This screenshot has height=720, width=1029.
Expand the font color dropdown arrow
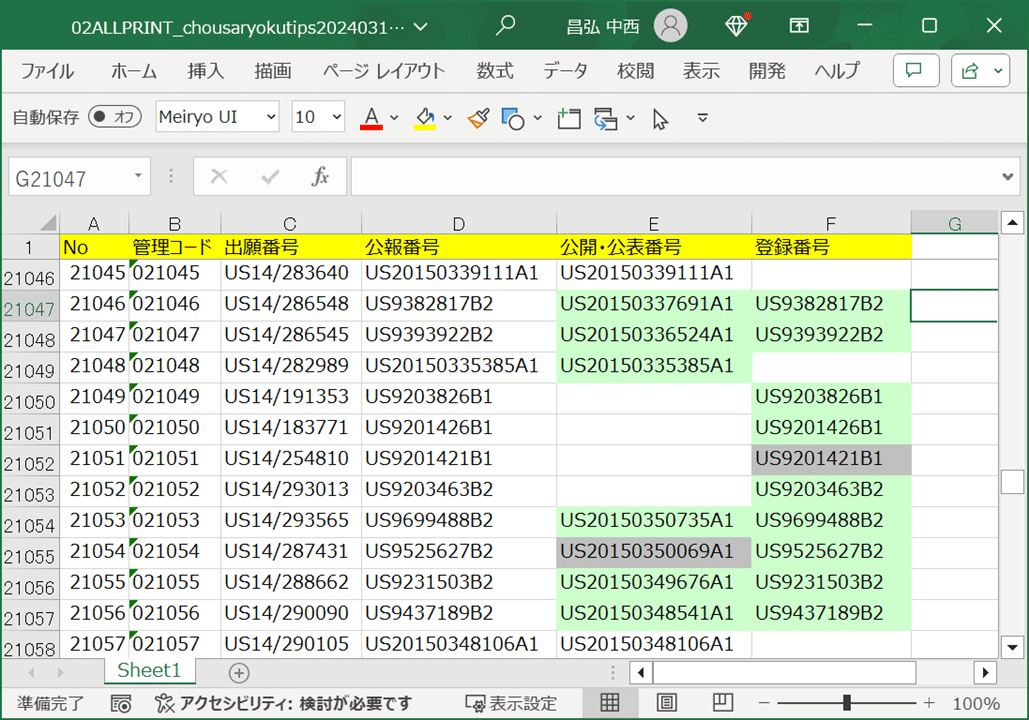click(x=394, y=118)
